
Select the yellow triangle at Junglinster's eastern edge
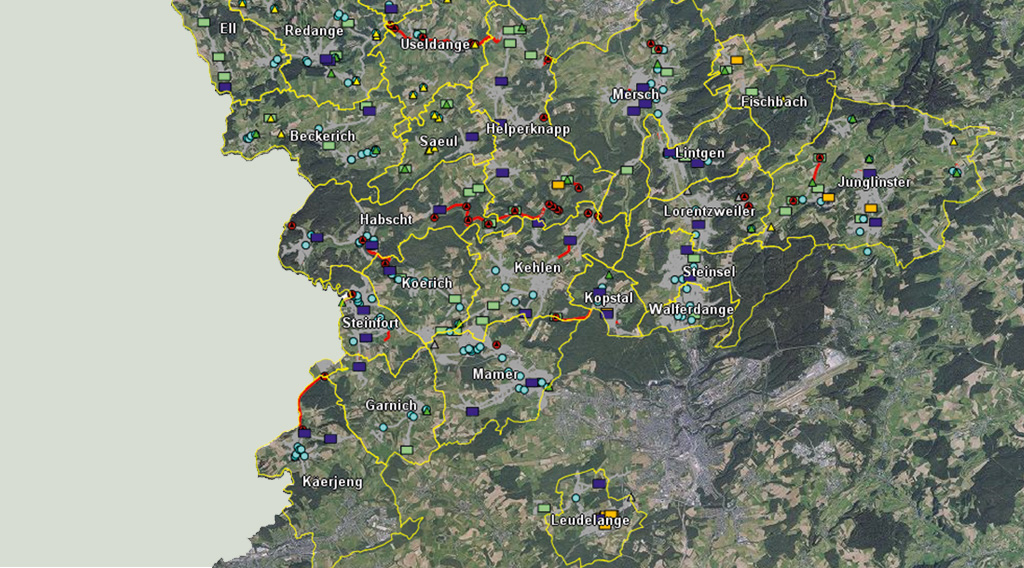954,142
